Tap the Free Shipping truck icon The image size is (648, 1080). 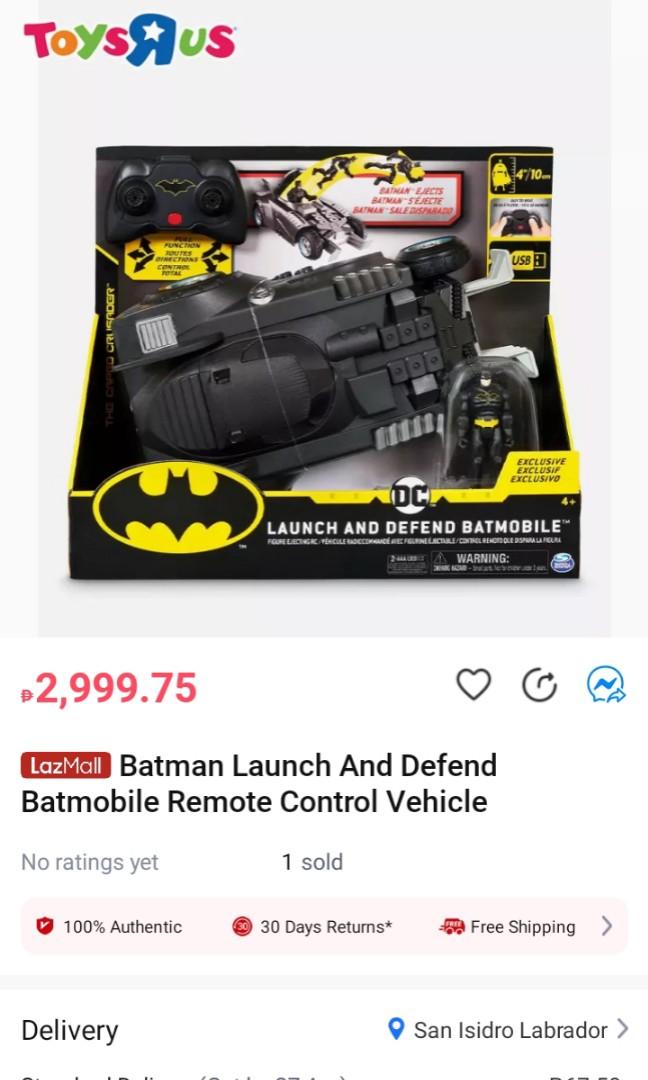[452, 926]
